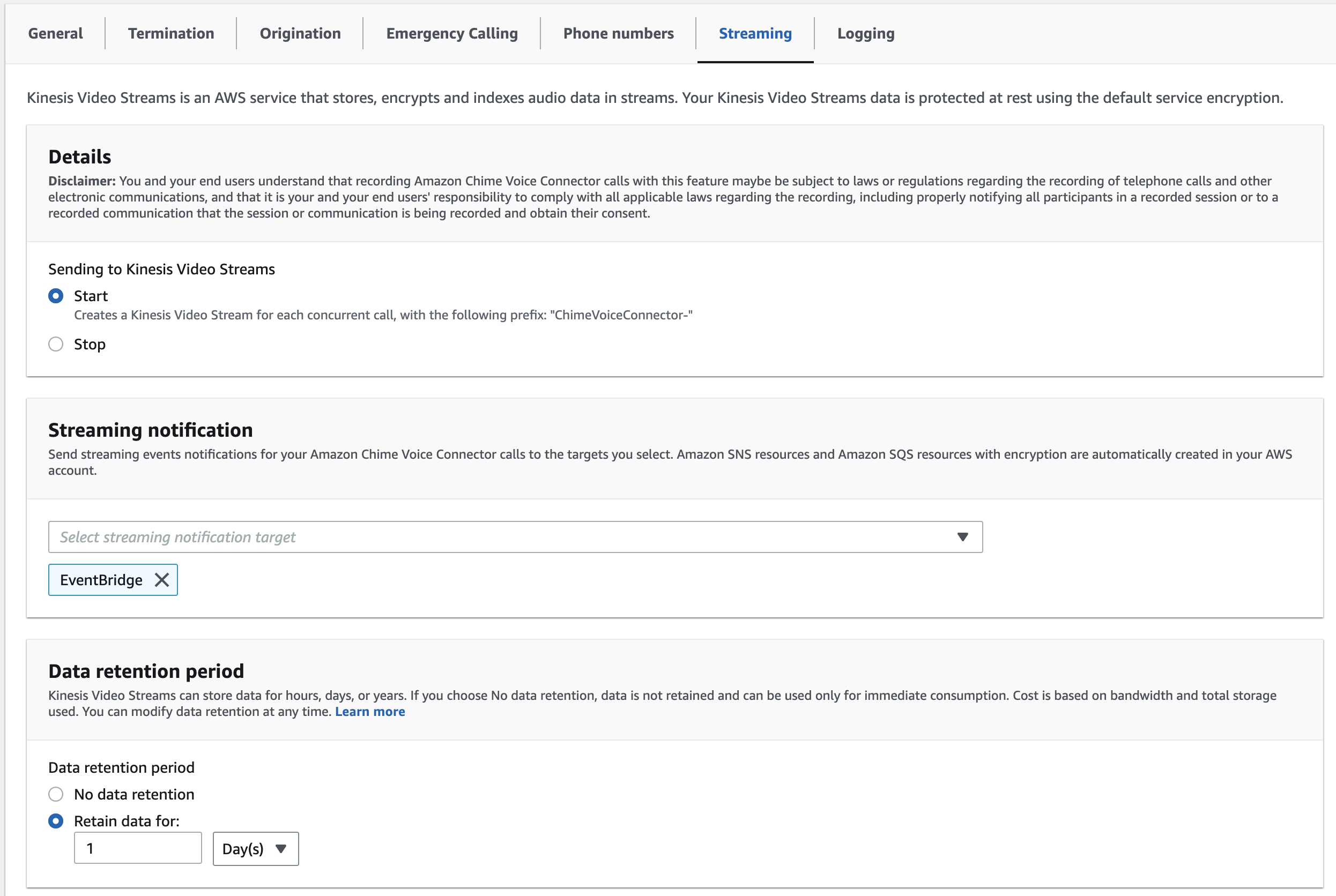Click the Disclaimer text
Image resolution: width=1336 pixels, height=896 pixels.
663,197
